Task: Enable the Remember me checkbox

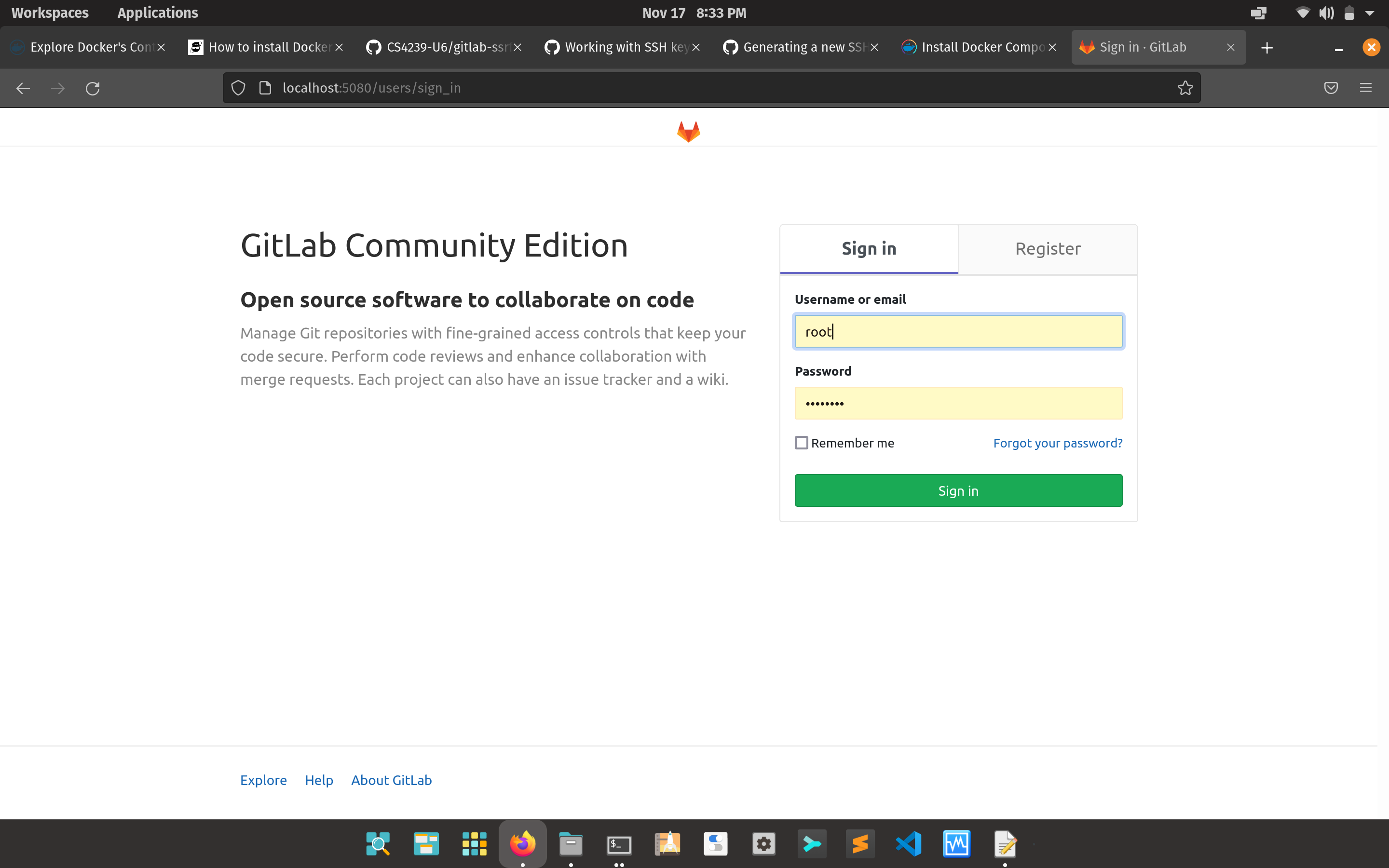Action: [x=801, y=443]
